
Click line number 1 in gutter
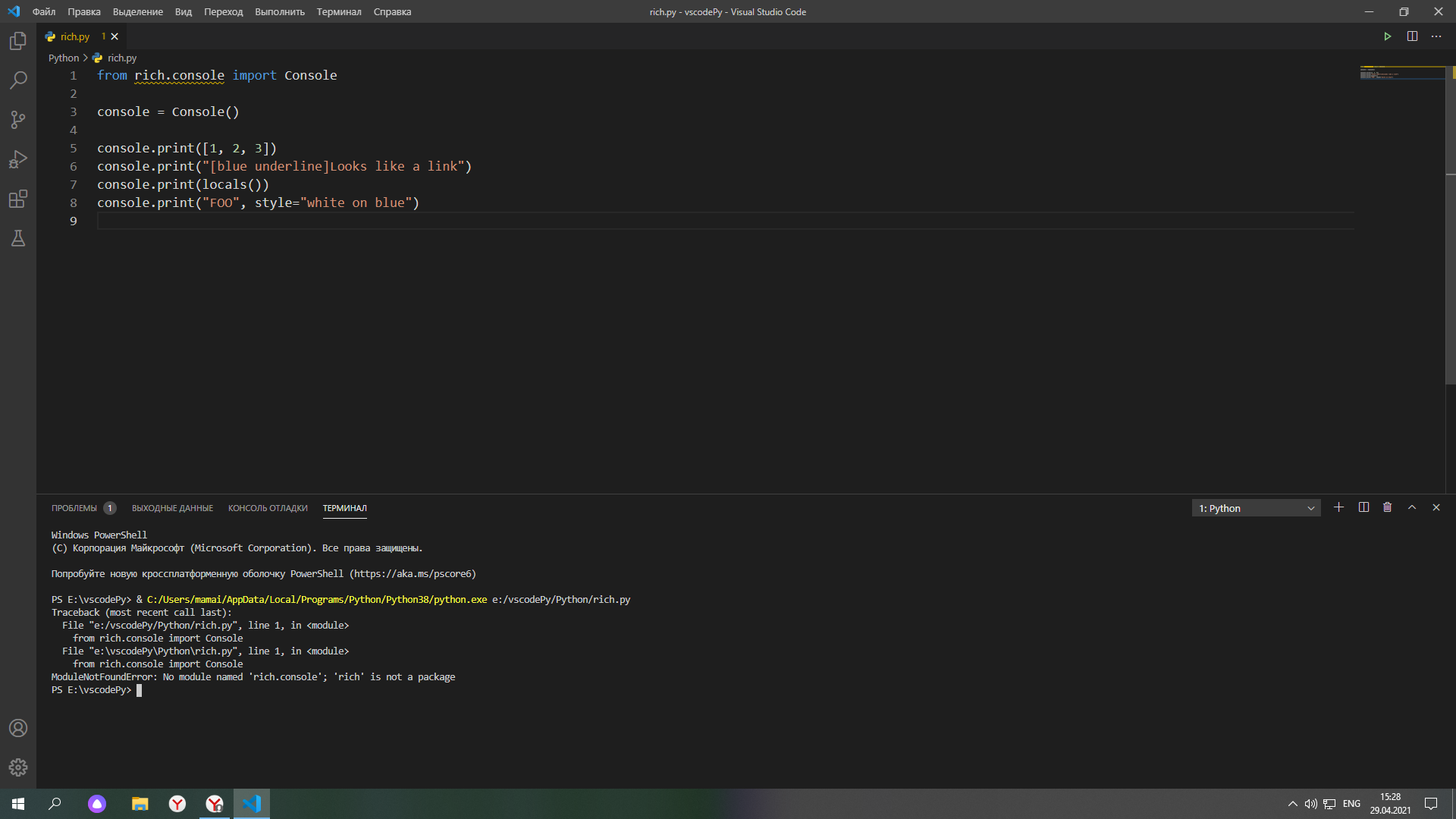click(74, 75)
